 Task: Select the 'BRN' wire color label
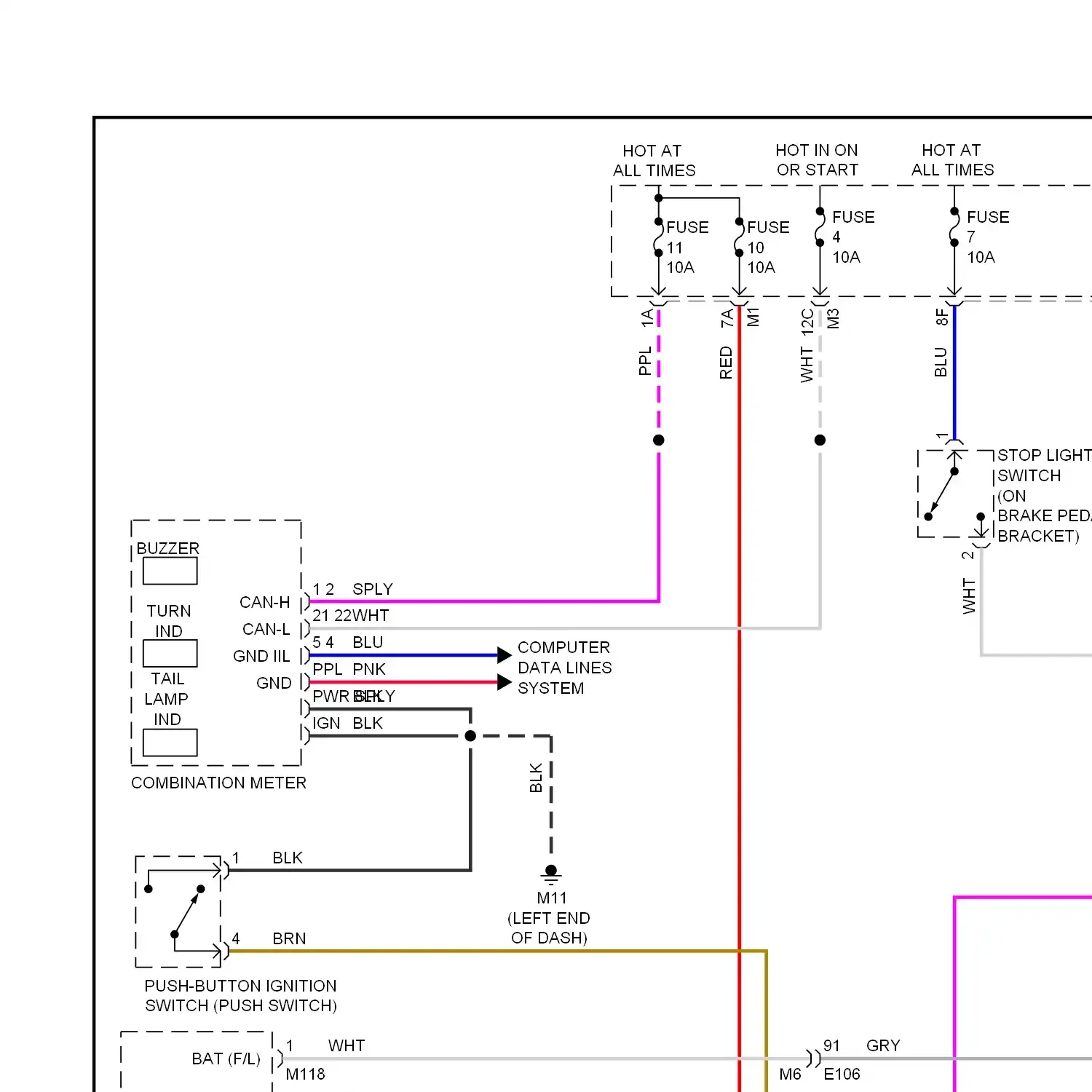(289, 938)
